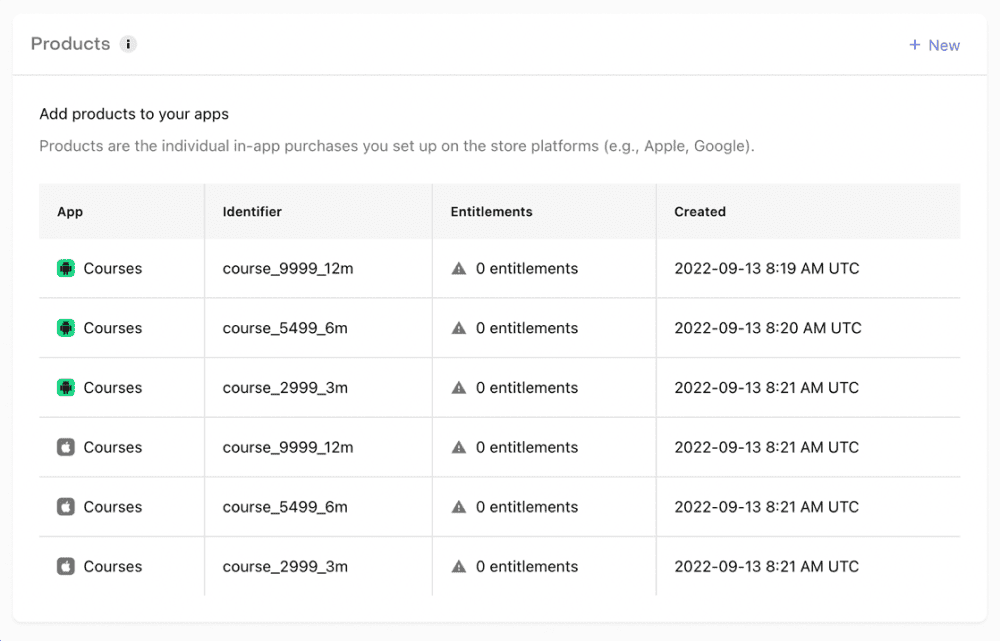Click the Entitlements column header
Viewport: 1000px width, 641px height.
pos(491,212)
